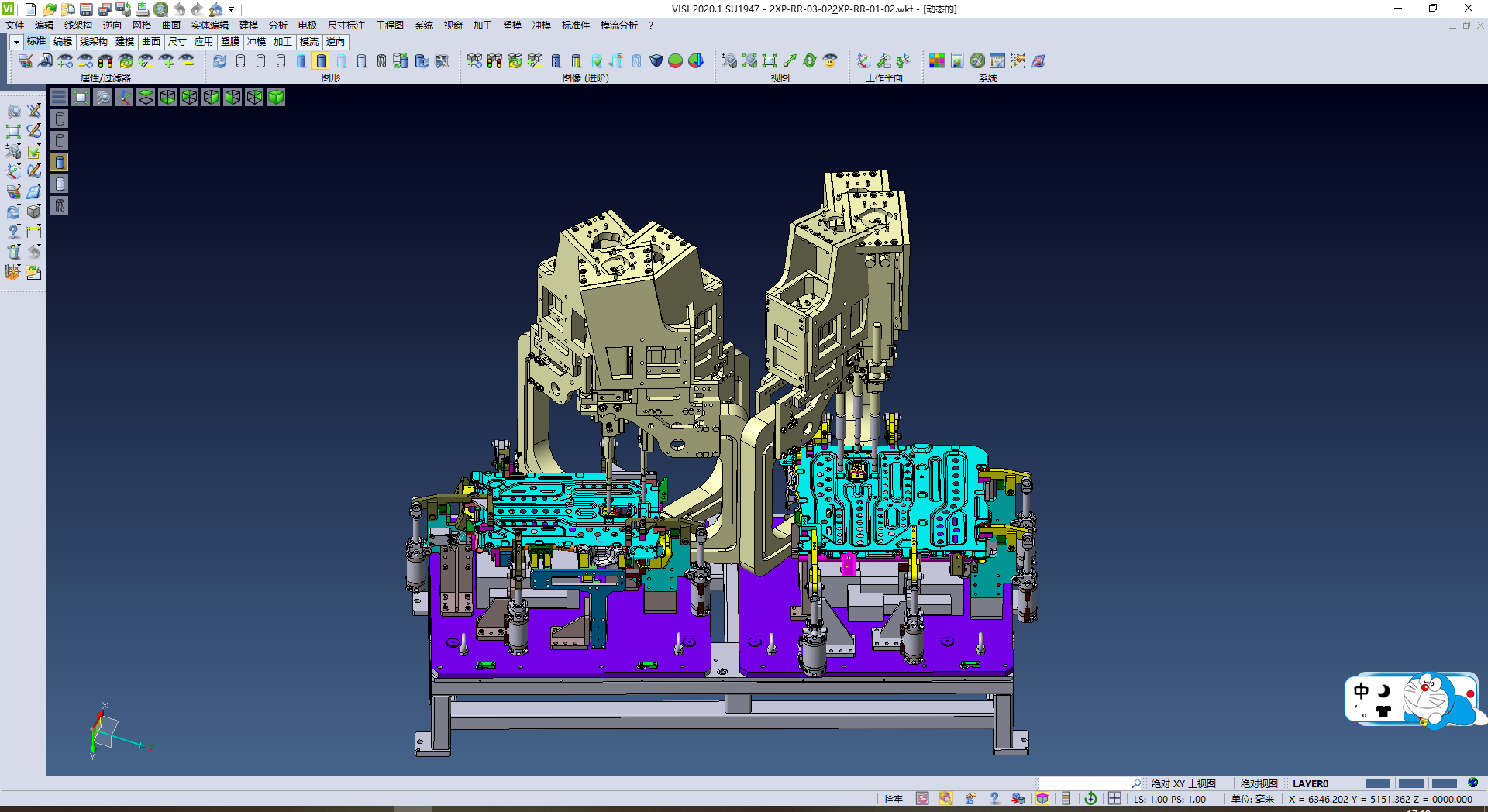Click the search input field in status bar
Image resolution: width=1488 pixels, height=812 pixels.
[1085, 783]
